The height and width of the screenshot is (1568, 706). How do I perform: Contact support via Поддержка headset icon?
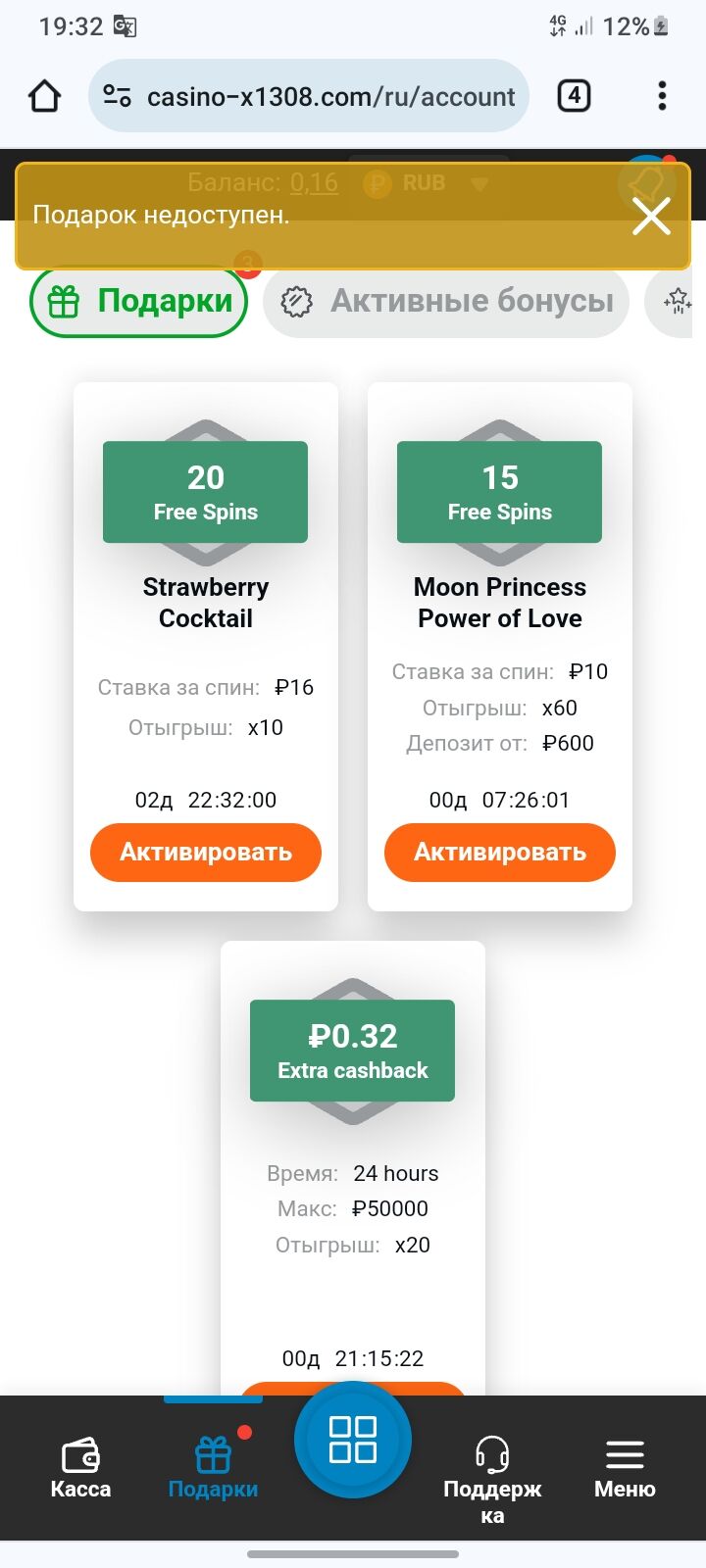(492, 1455)
